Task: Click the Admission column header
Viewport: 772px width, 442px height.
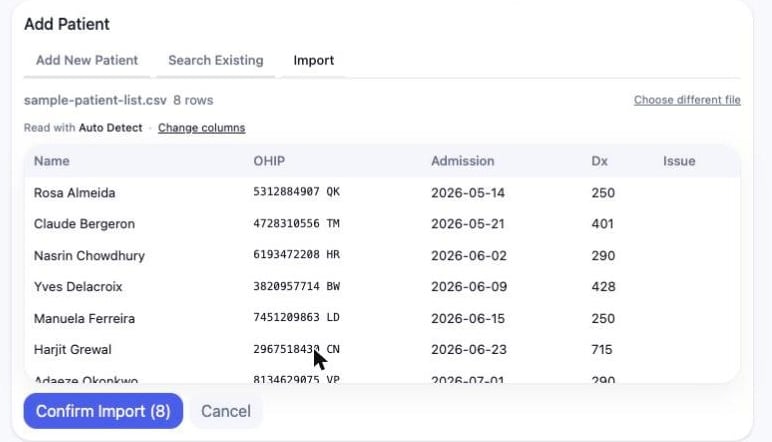Action: click(462, 161)
